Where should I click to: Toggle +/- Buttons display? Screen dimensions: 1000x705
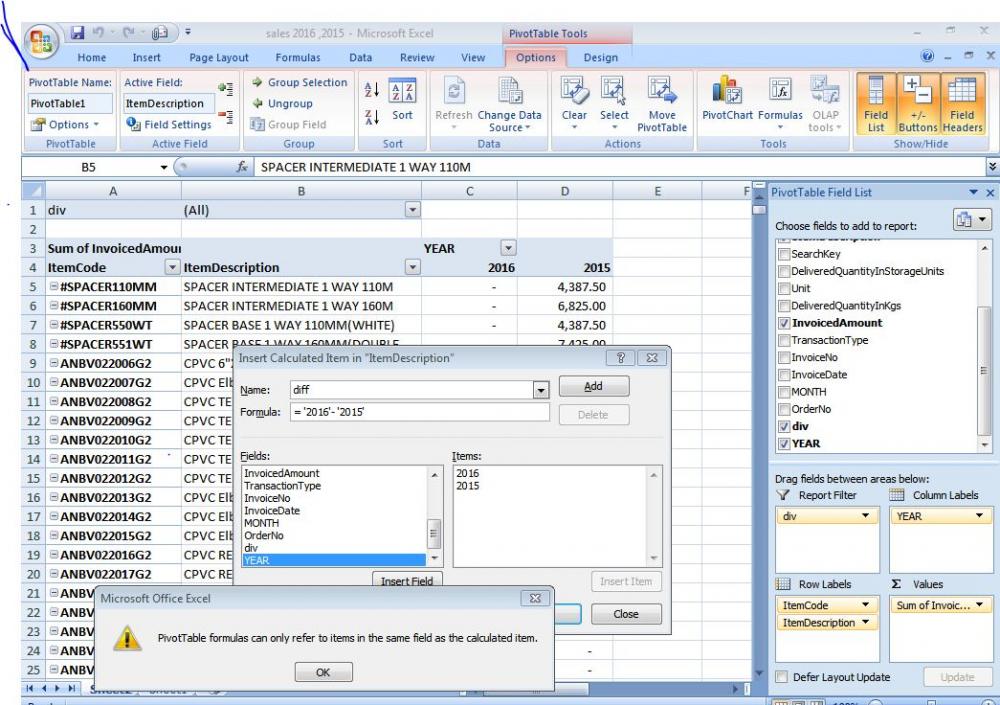918,104
